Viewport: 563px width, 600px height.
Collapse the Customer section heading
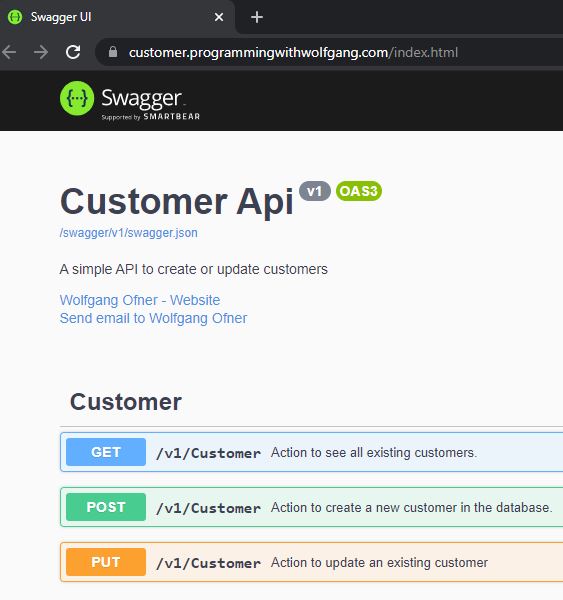(x=126, y=402)
